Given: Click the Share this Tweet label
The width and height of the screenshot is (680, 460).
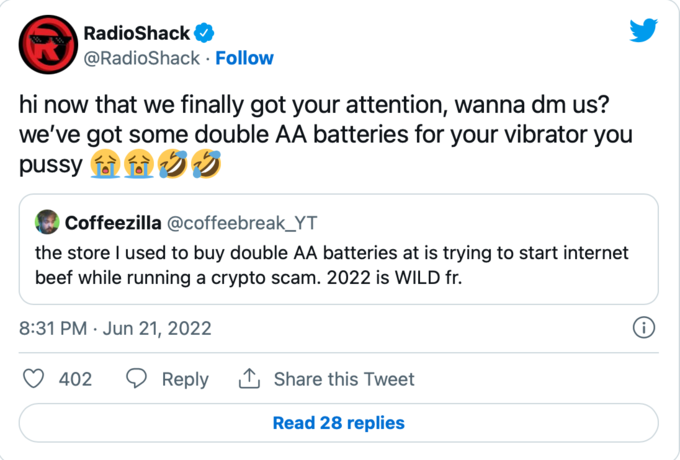Looking at the screenshot, I should coord(343,379).
